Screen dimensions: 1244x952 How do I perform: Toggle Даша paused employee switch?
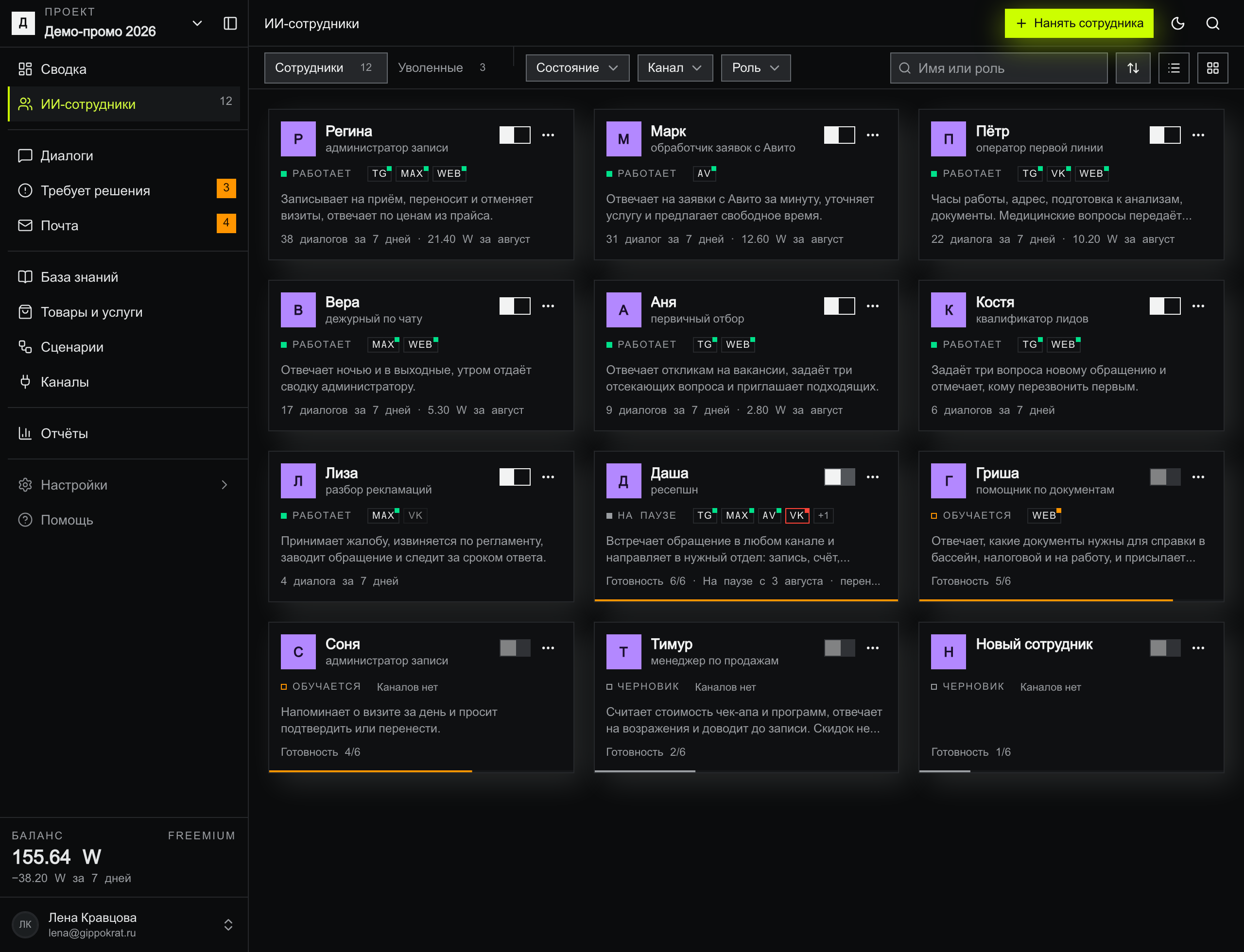tap(840, 477)
